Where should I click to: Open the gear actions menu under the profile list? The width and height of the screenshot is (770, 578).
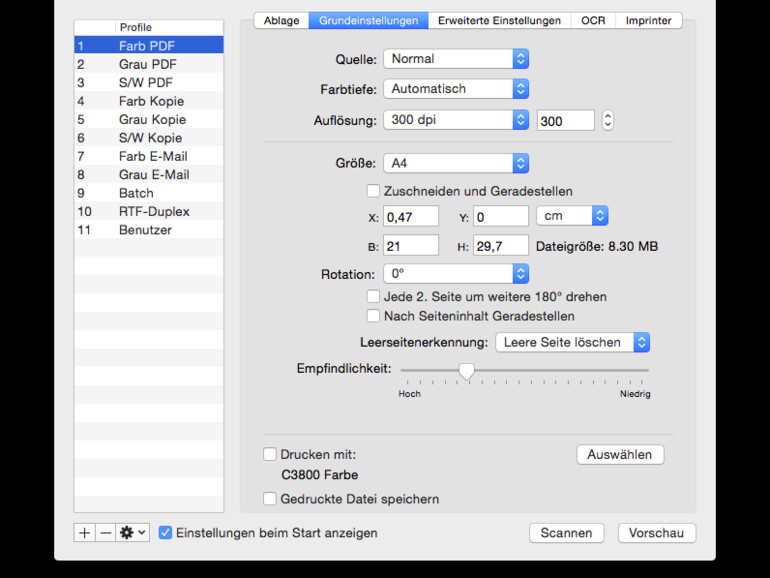pos(133,533)
